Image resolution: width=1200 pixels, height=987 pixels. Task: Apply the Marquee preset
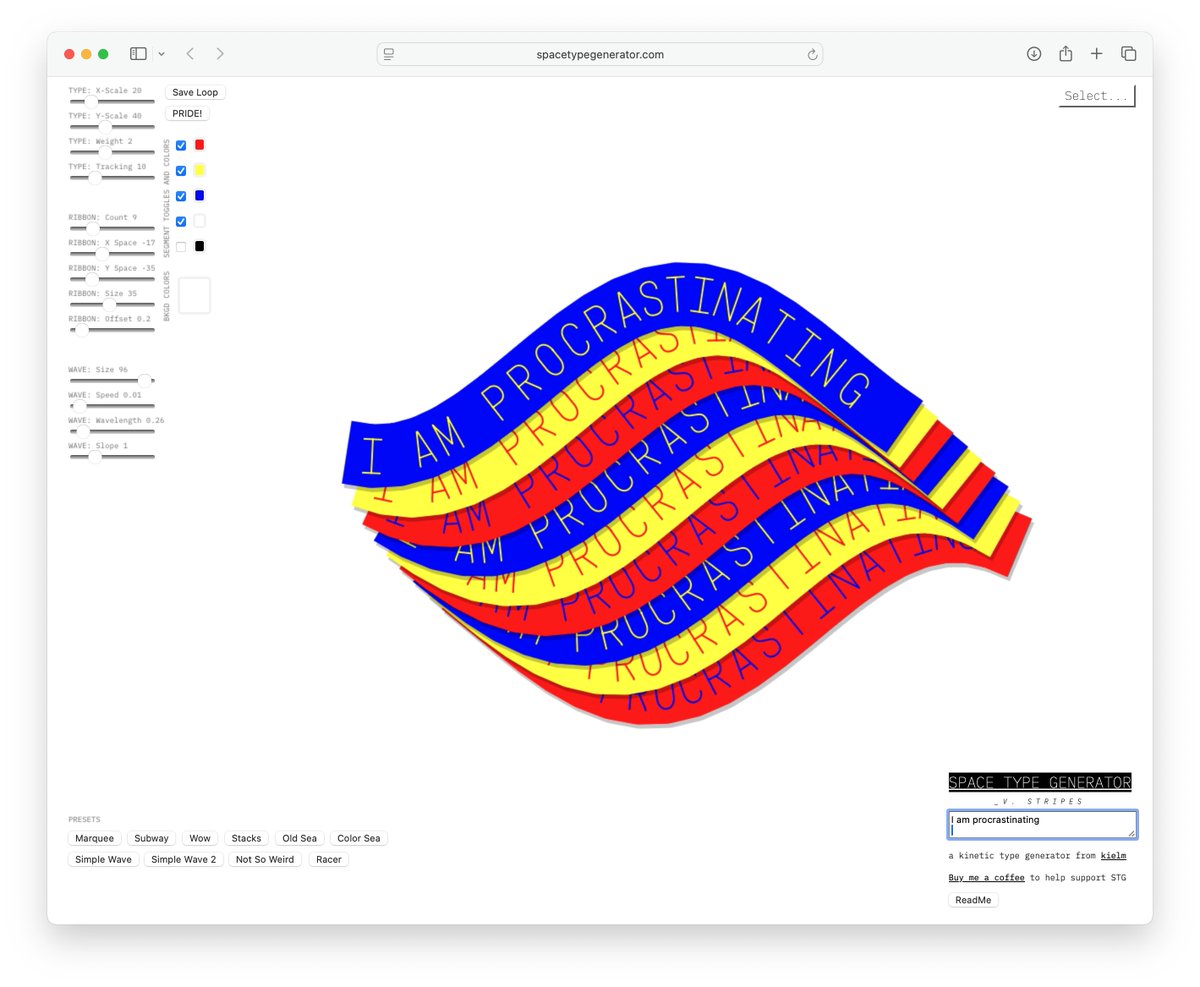[x=95, y=838]
